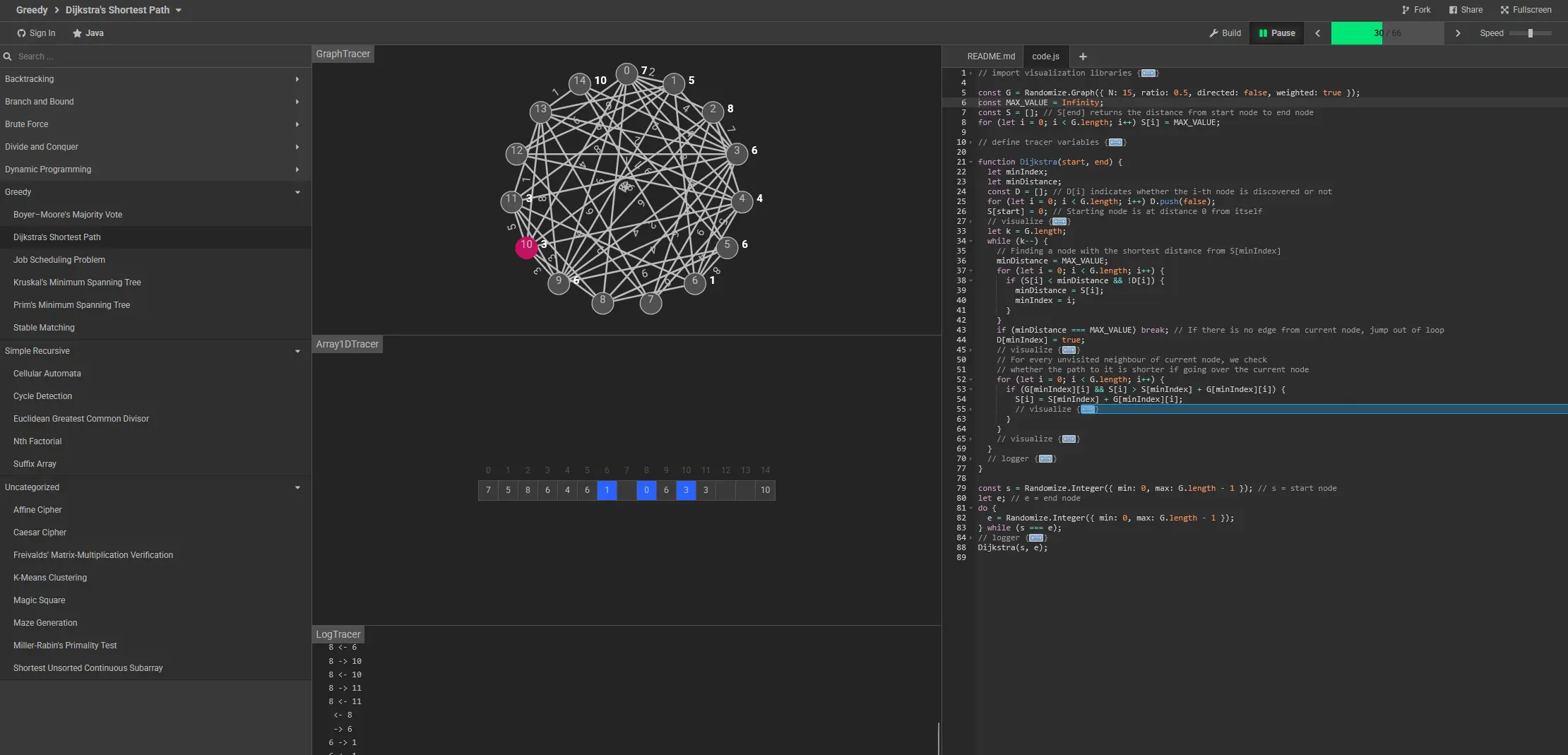Adjust the Speed slider
This screenshot has height=755, width=1568.
[x=1530, y=33]
